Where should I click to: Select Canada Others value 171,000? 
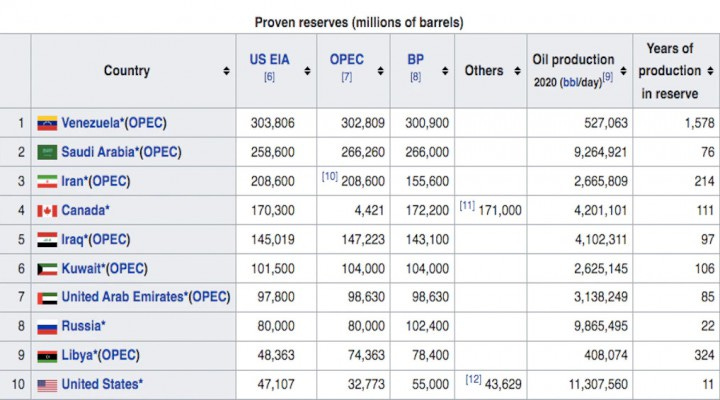pos(500,211)
